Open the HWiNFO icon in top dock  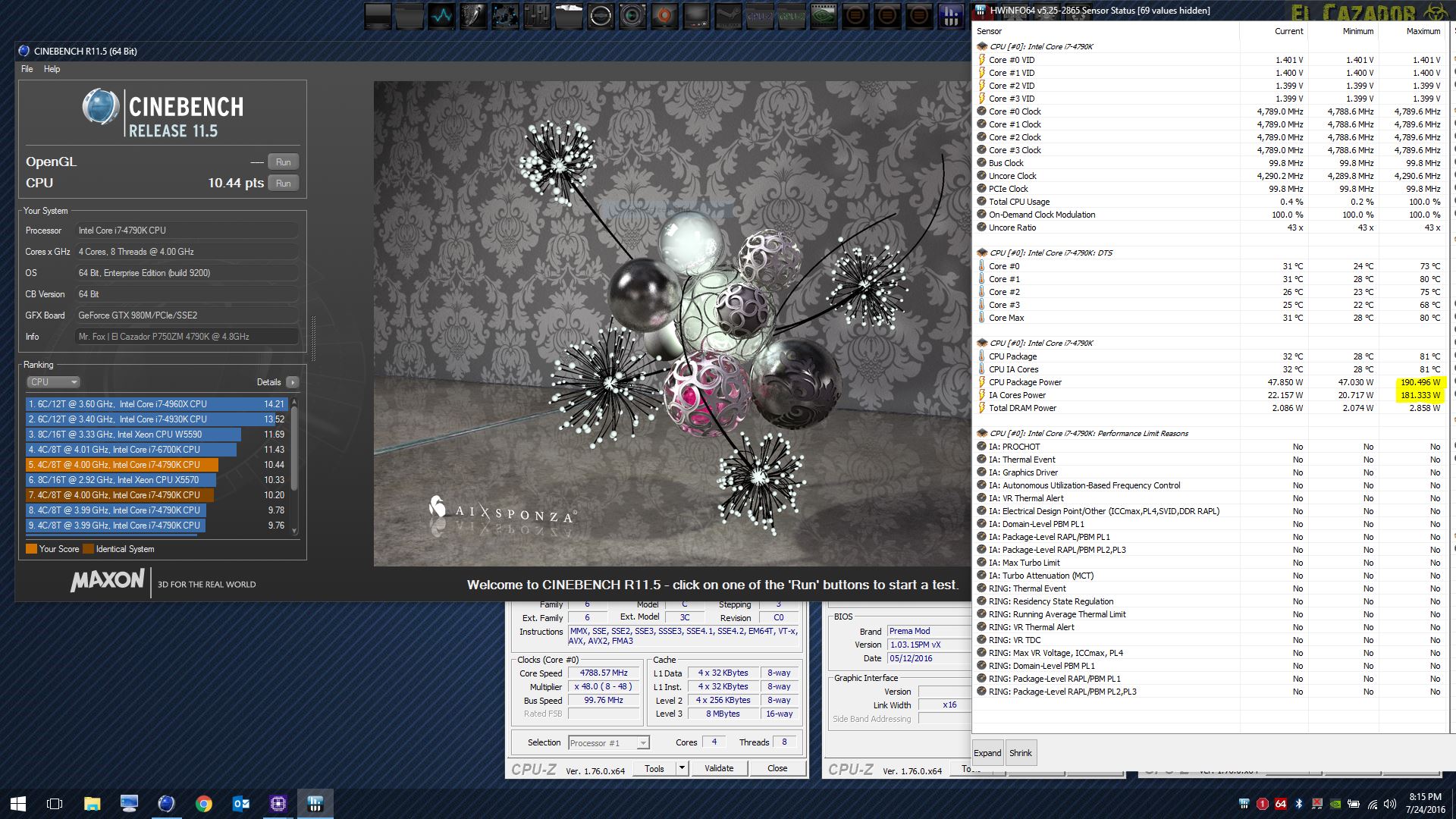pos(951,15)
